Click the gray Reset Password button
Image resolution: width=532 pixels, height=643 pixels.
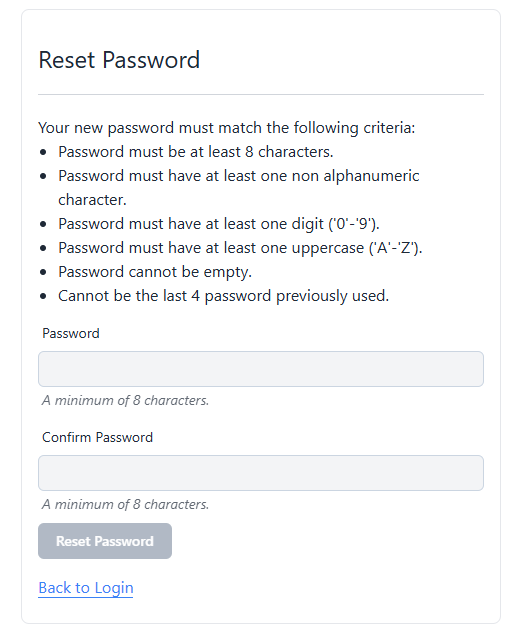105,541
